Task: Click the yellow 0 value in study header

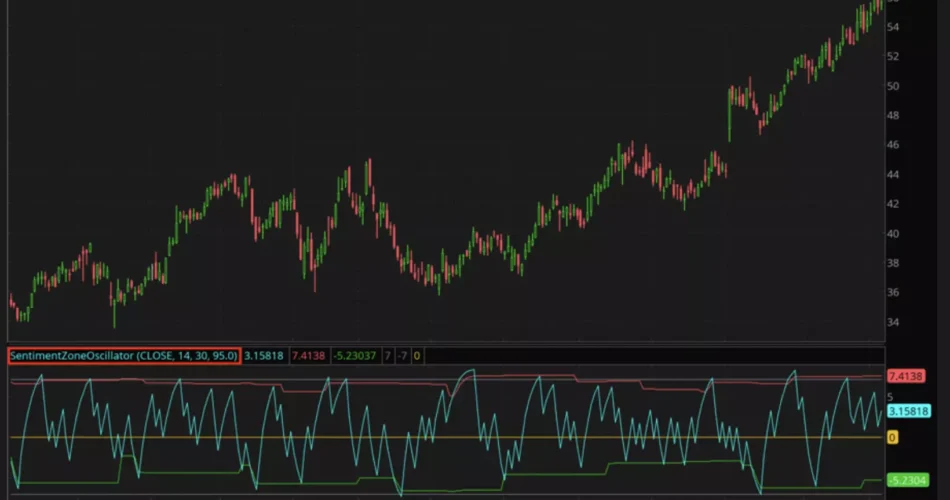Action: click(417, 355)
